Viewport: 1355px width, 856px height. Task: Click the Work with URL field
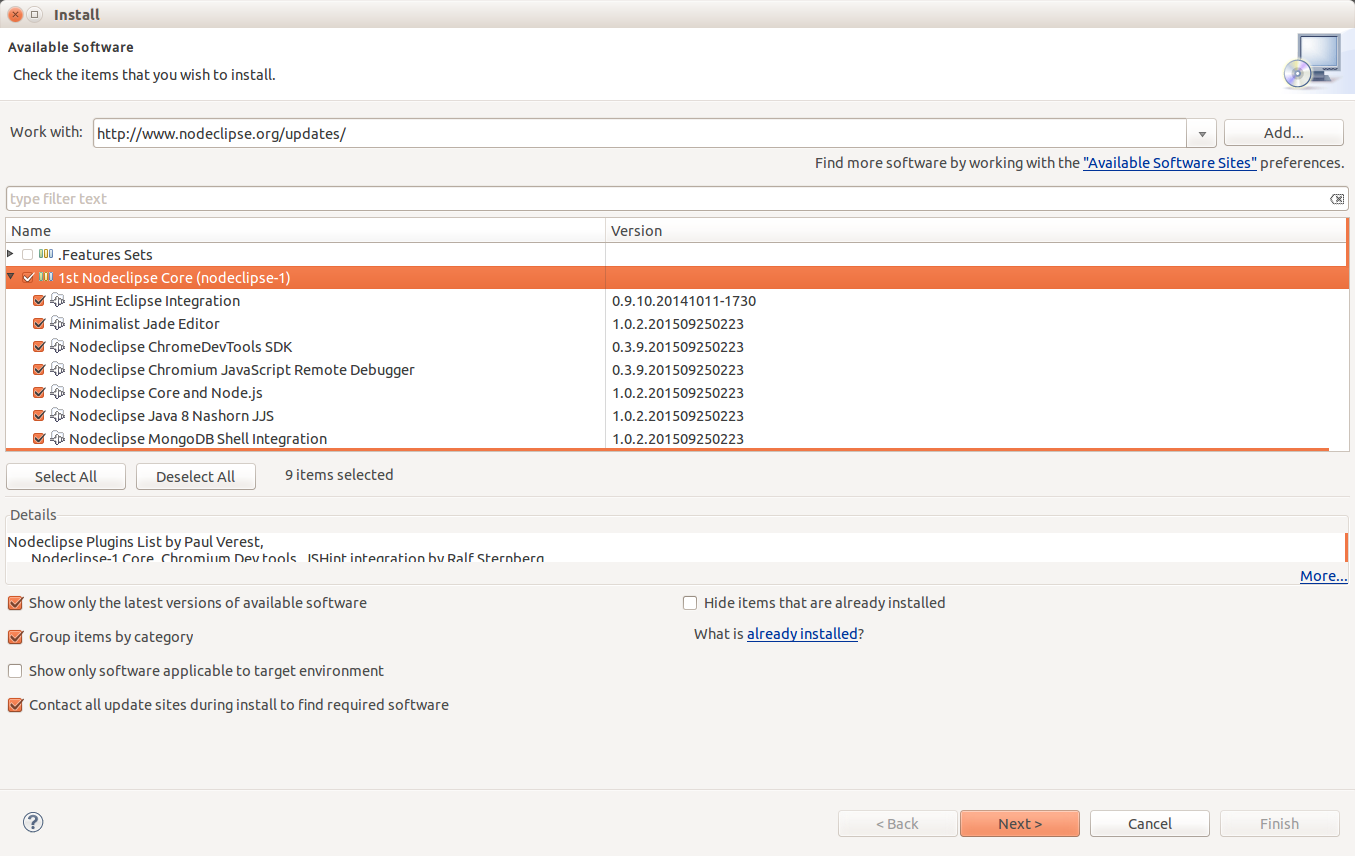[640, 133]
